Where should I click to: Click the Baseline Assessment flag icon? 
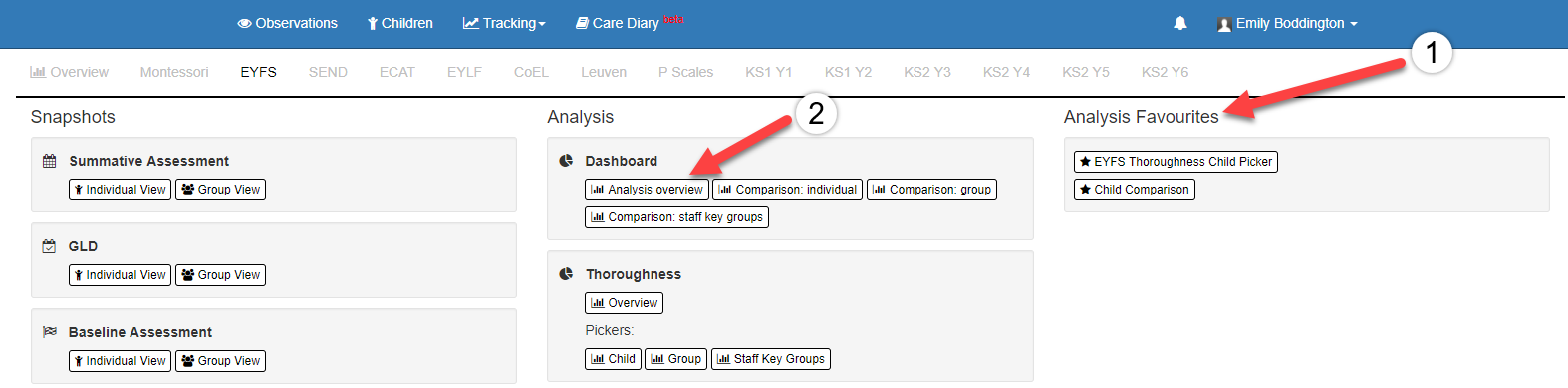[x=50, y=332]
